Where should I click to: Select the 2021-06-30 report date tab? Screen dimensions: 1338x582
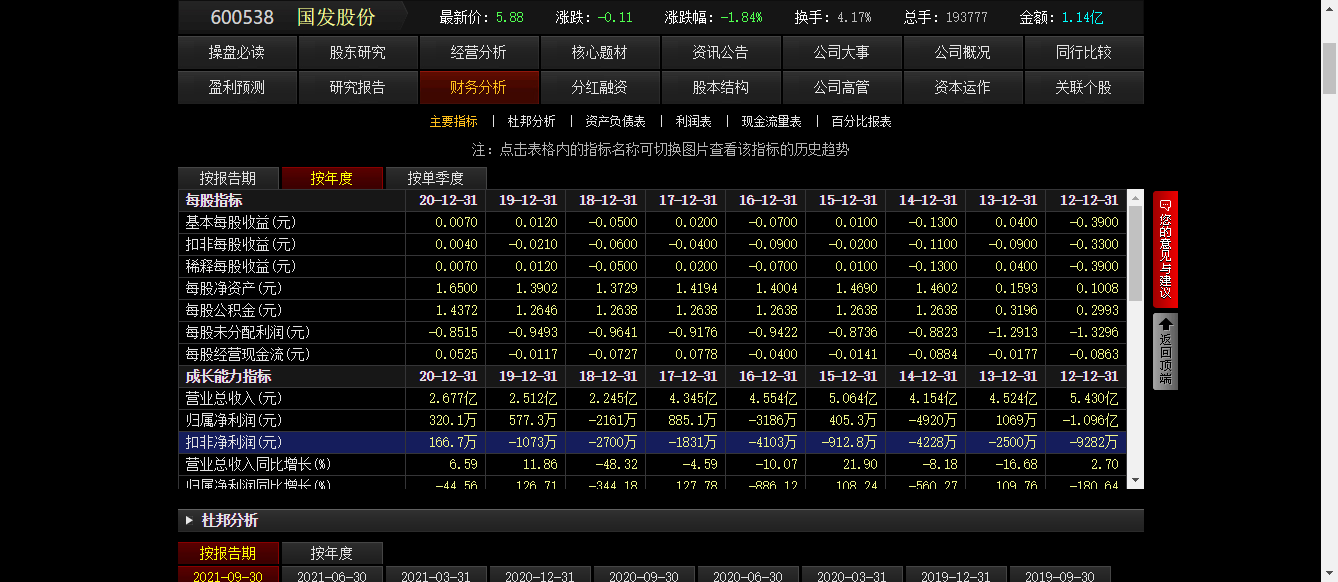pyautogui.click(x=332, y=577)
